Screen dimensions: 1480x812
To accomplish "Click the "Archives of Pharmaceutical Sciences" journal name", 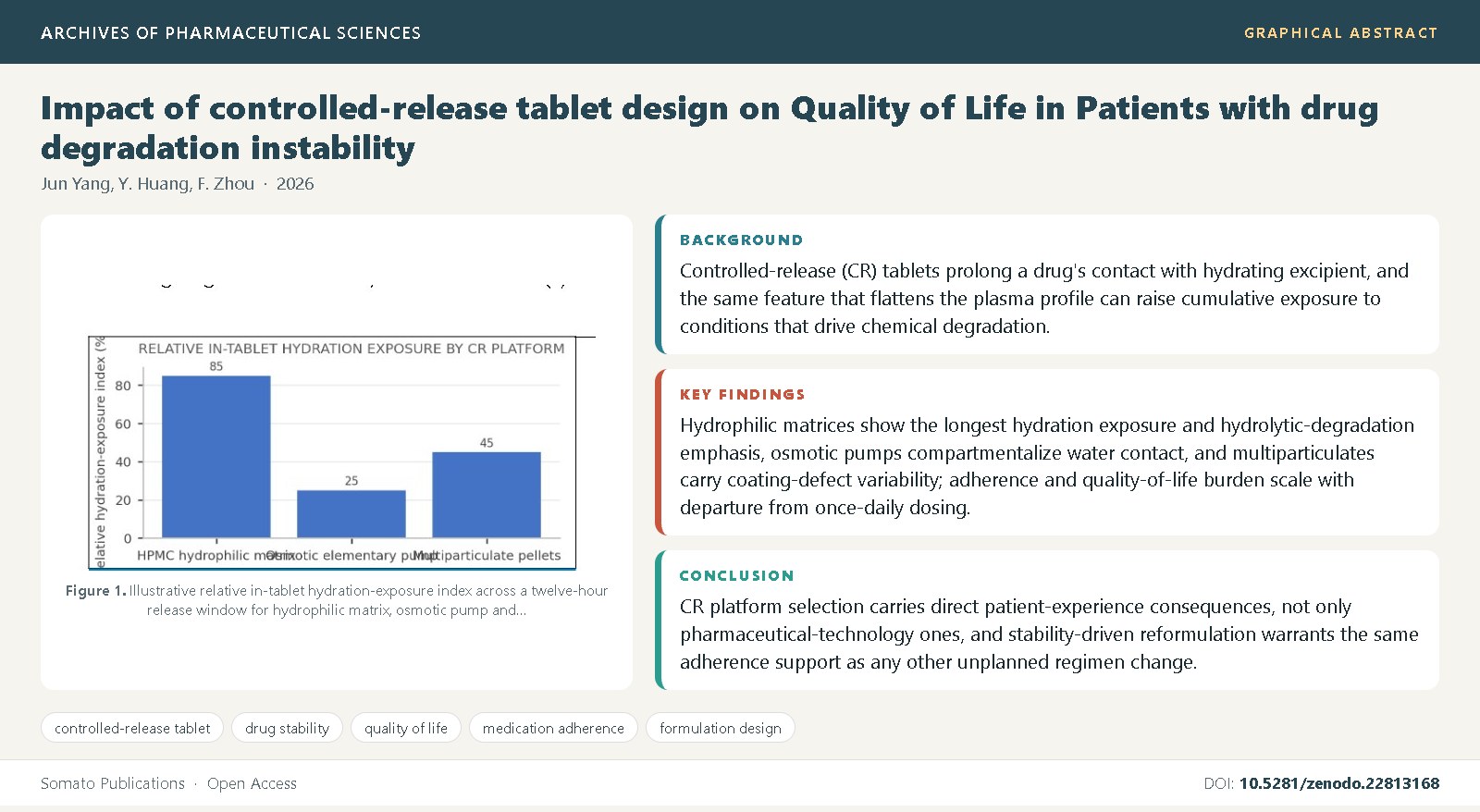I will [231, 32].
